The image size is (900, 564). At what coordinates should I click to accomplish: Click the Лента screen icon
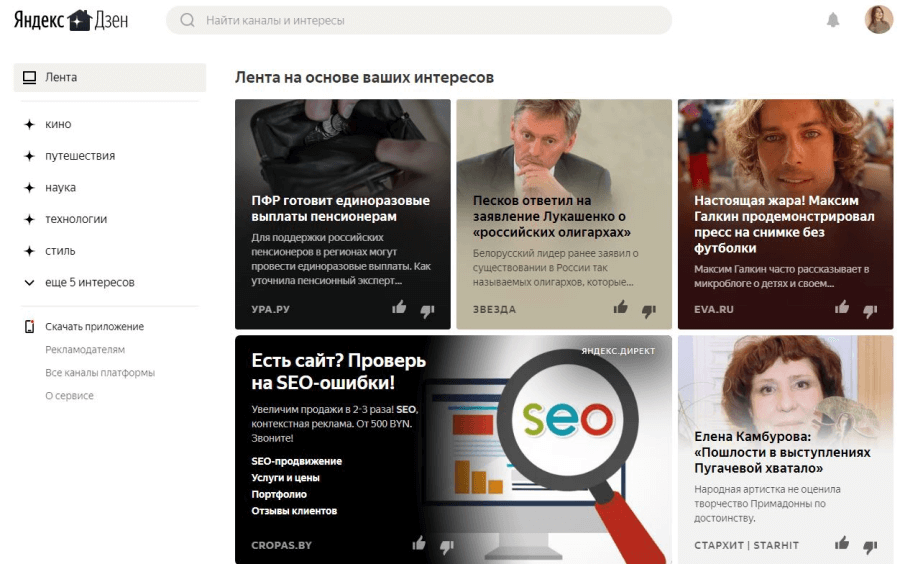(29, 77)
